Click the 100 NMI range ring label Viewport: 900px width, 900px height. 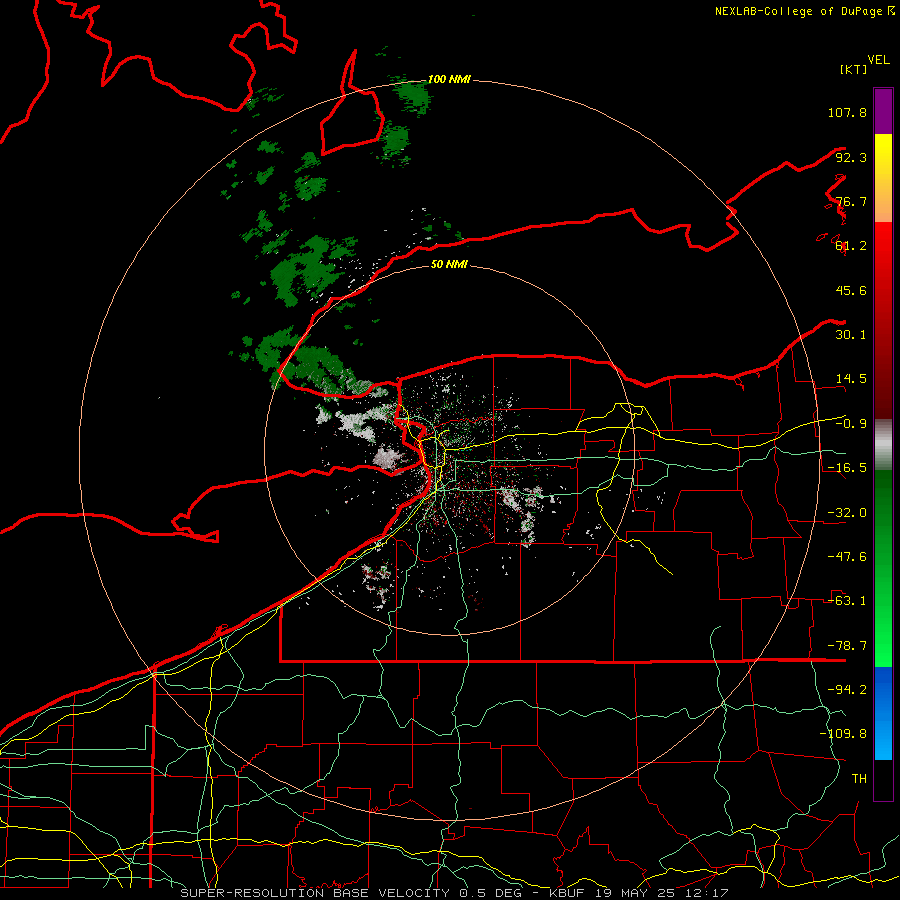coord(449,79)
